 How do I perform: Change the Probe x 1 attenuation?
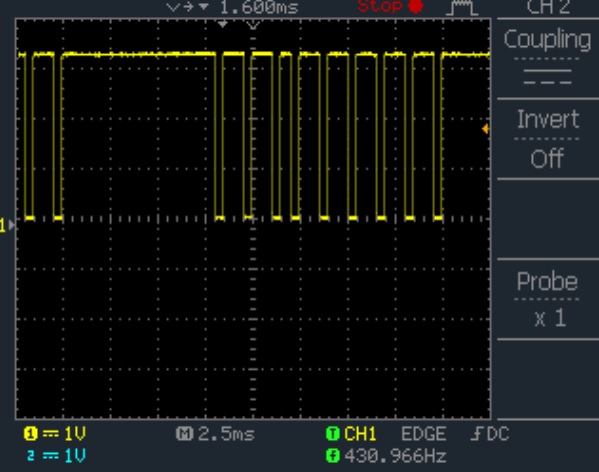pos(548,299)
